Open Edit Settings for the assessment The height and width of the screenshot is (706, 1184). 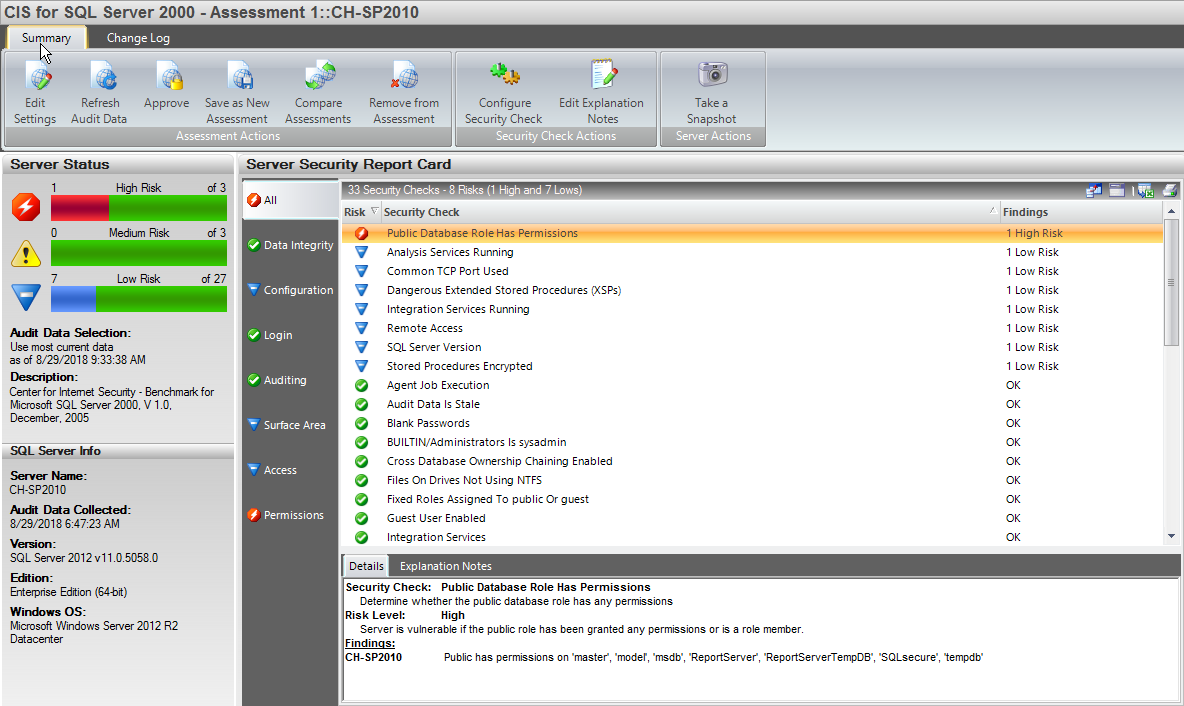click(35, 94)
